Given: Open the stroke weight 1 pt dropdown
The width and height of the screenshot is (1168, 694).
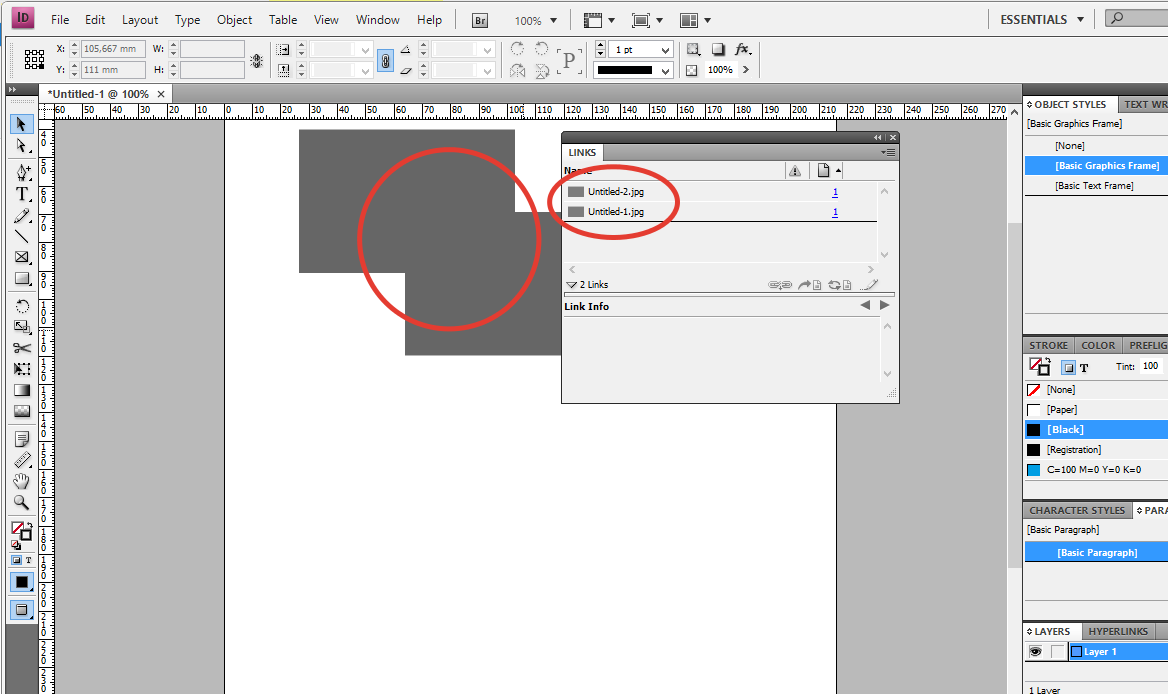Looking at the screenshot, I should point(665,50).
